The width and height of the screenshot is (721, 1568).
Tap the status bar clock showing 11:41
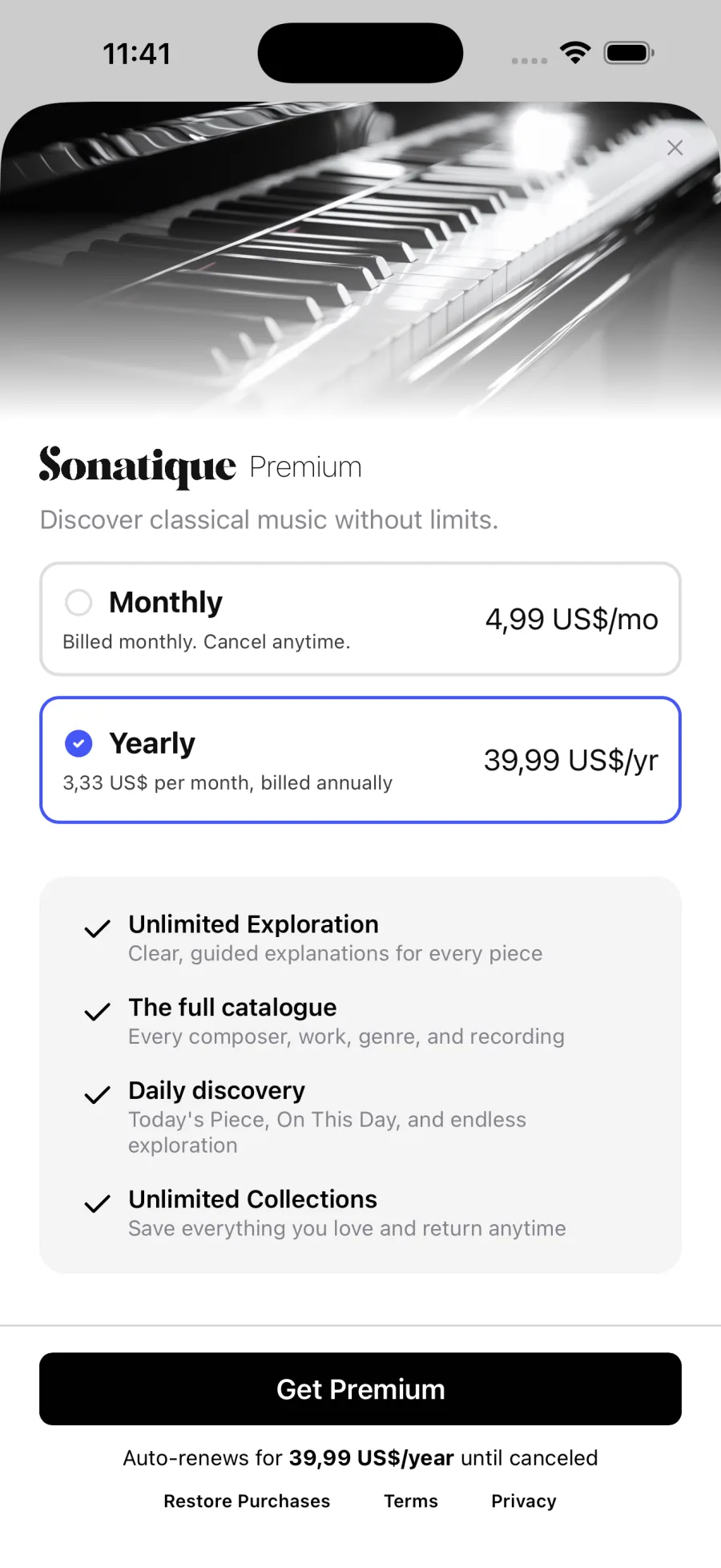137,54
